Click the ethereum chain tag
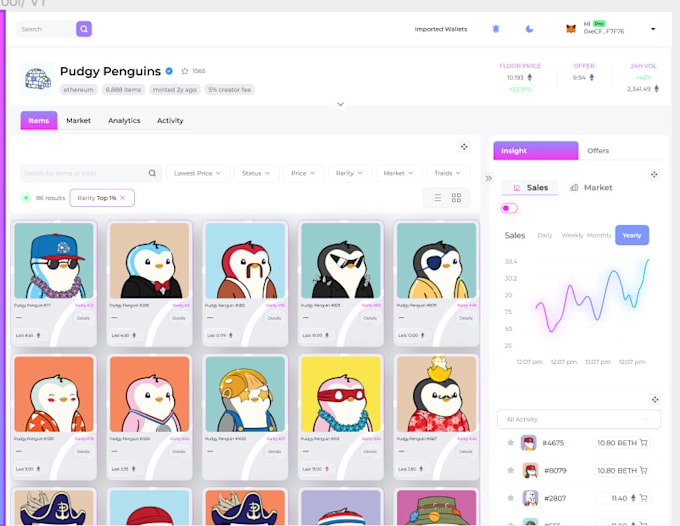 [78, 90]
